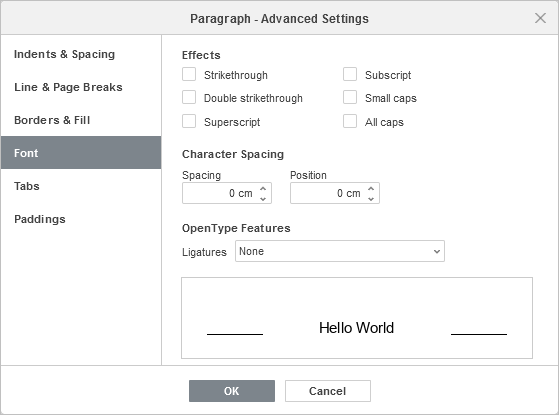Switch to Line & Page Breaks
The height and width of the screenshot is (415, 559).
pos(81,87)
